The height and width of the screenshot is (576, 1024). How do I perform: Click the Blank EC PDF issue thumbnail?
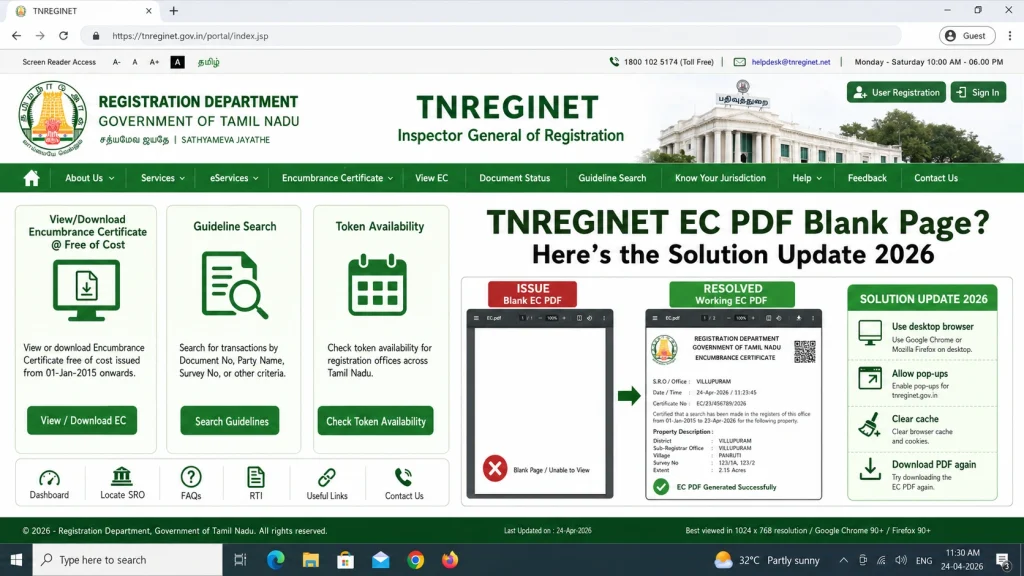click(x=539, y=403)
